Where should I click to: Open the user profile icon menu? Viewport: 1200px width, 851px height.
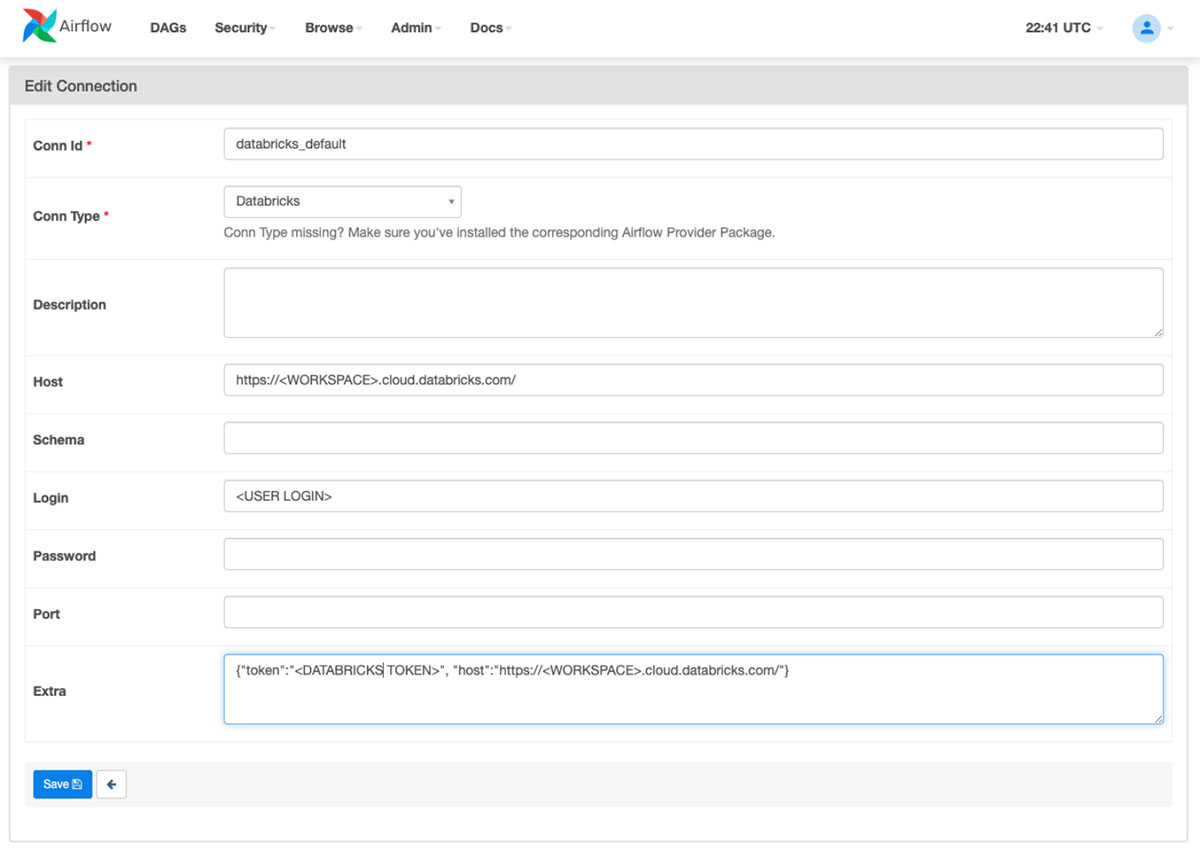(x=1146, y=27)
